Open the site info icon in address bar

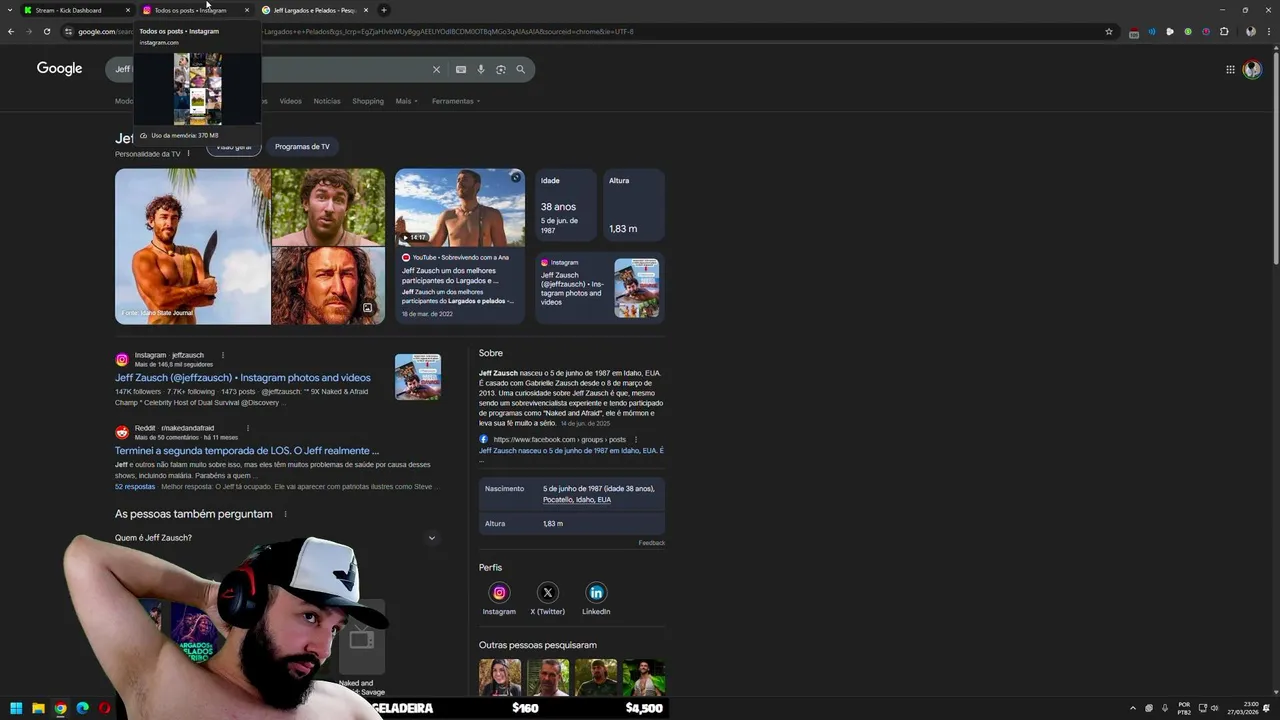(68, 31)
